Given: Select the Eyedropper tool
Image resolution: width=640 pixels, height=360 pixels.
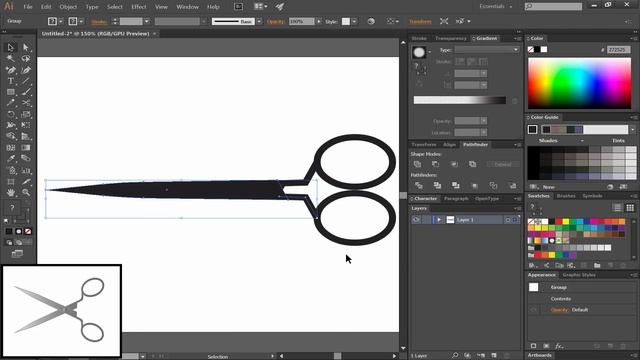Looking at the screenshot, I should (11, 158).
